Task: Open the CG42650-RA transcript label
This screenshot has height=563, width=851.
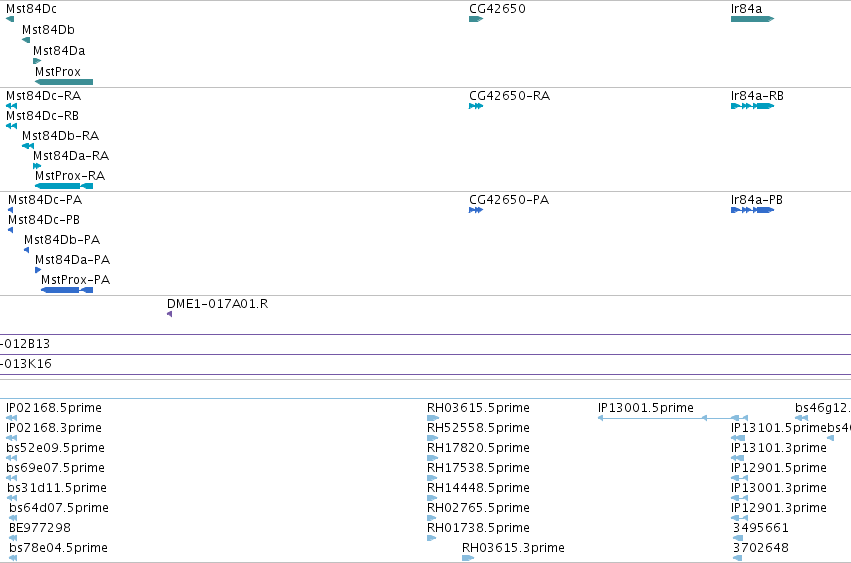Action: [510, 96]
